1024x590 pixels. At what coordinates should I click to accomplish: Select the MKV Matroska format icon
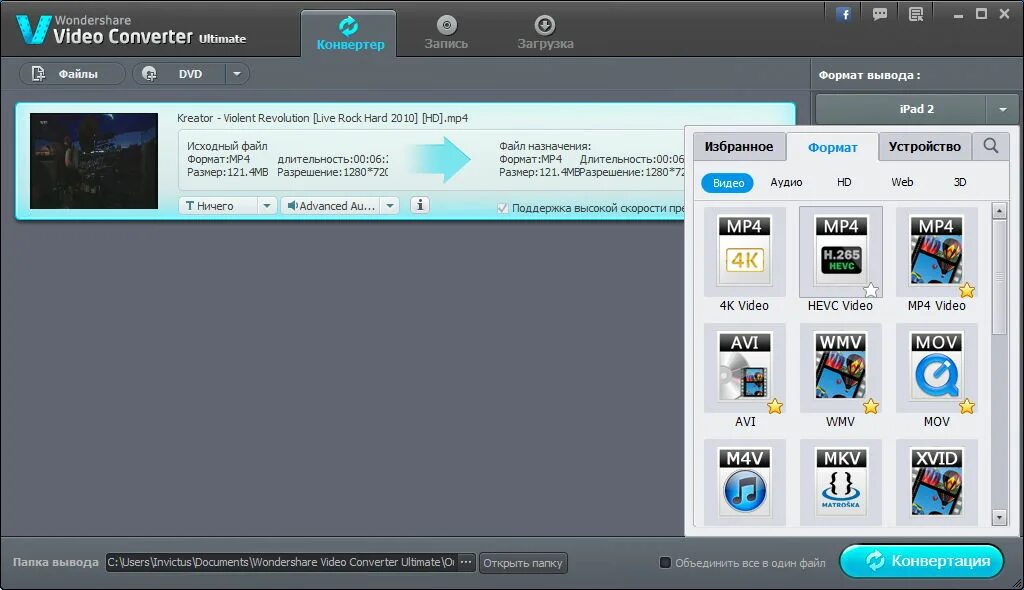click(840, 483)
